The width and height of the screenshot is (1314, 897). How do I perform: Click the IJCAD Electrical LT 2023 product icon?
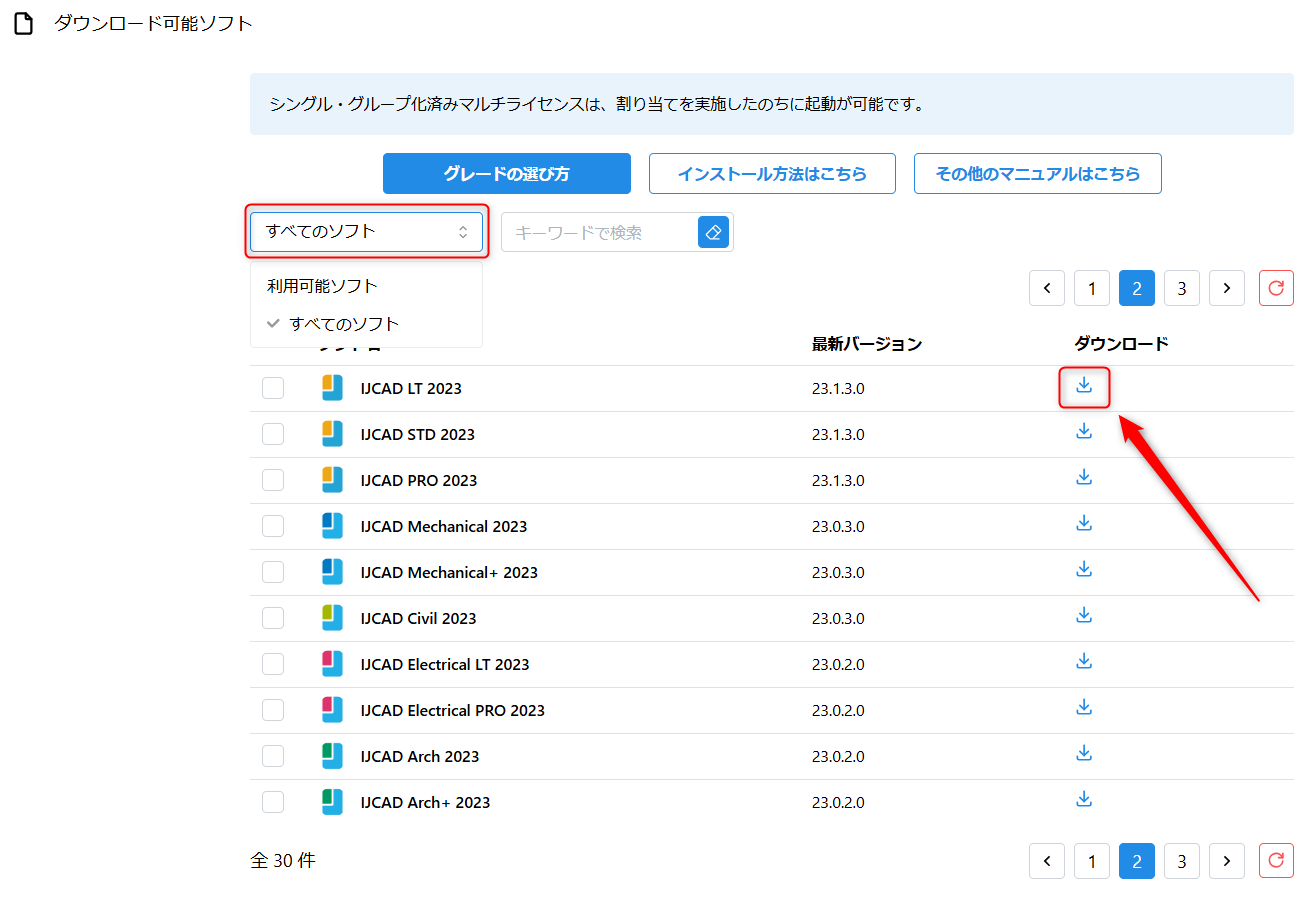332,664
